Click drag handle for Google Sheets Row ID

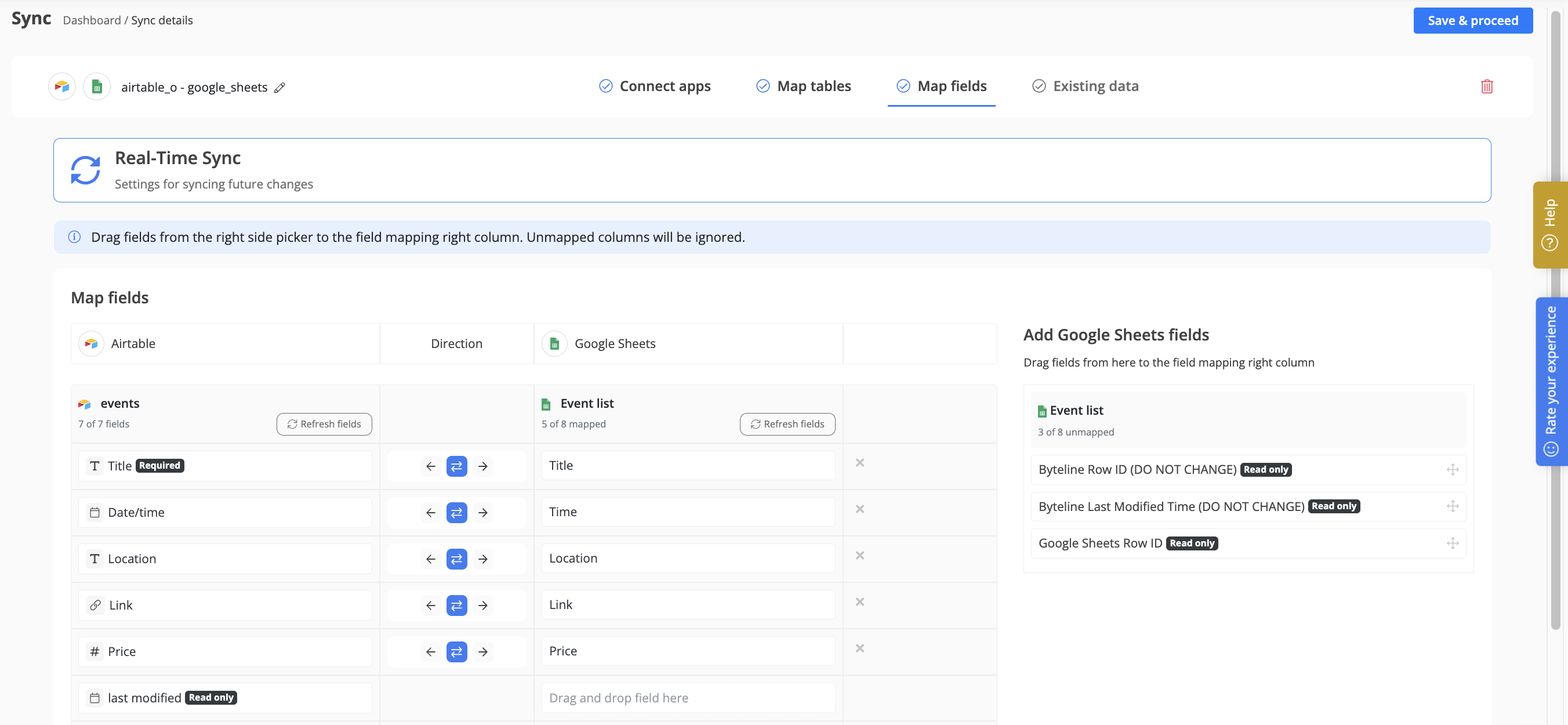pyautogui.click(x=1452, y=543)
